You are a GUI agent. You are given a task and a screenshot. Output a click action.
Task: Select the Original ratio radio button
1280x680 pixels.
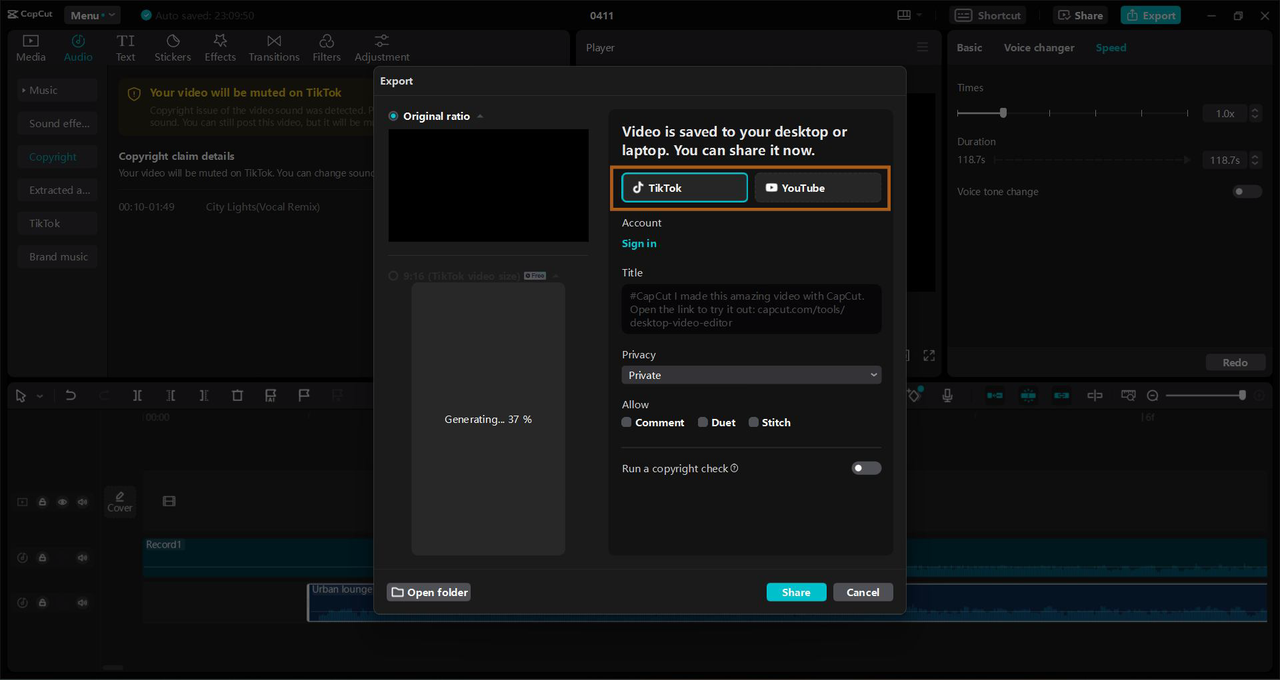(393, 116)
